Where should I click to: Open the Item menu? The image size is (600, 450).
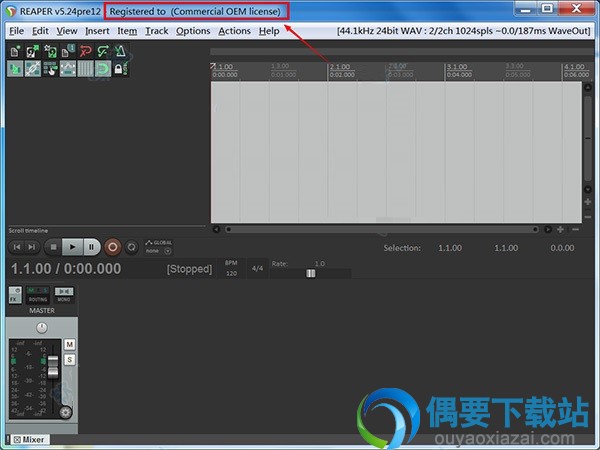127,31
